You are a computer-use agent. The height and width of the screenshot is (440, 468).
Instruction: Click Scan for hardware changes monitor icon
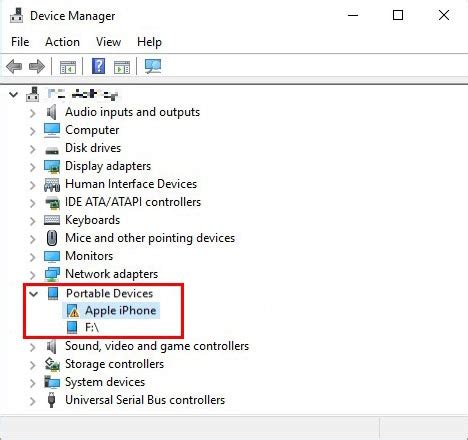pos(153,66)
